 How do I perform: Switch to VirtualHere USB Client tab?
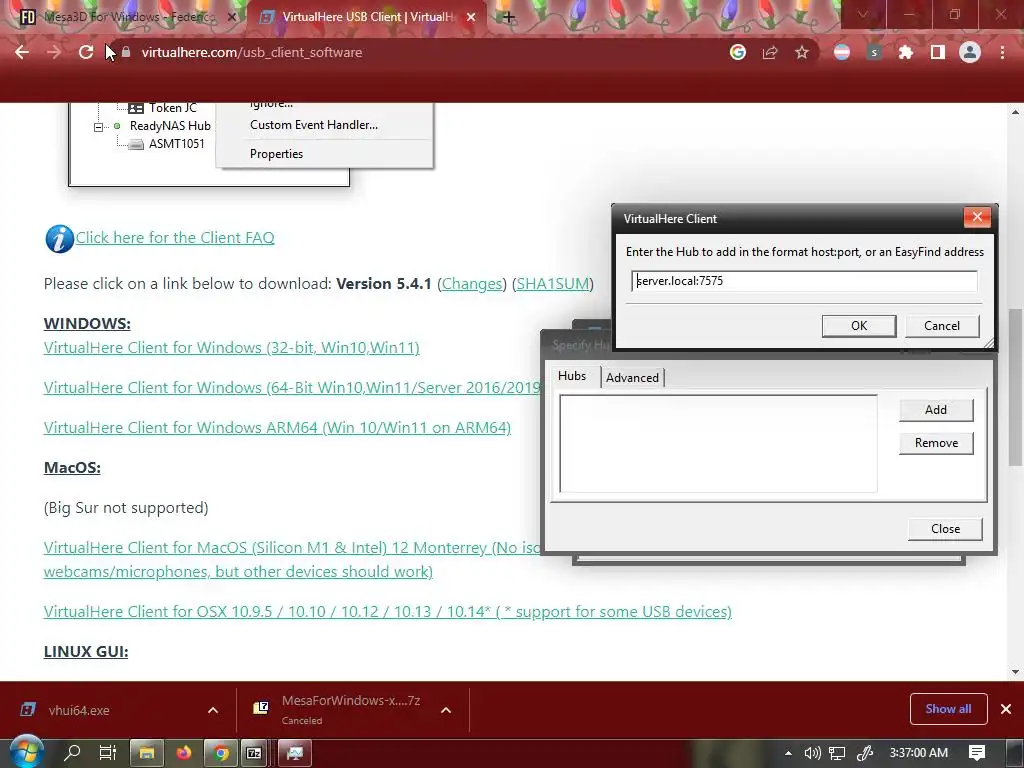point(366,17)
